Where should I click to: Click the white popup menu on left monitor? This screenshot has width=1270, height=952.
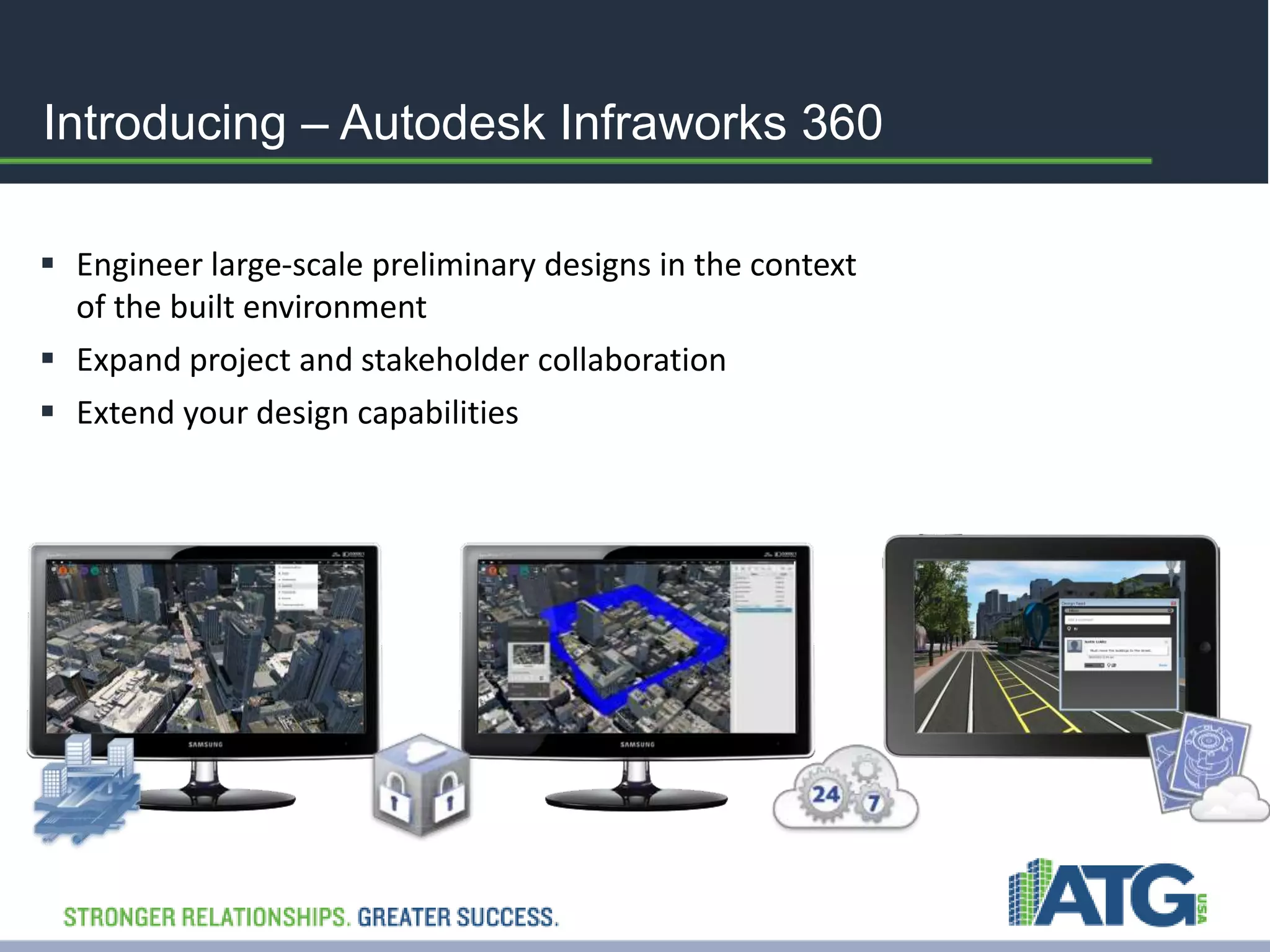[x=297, y=587]
